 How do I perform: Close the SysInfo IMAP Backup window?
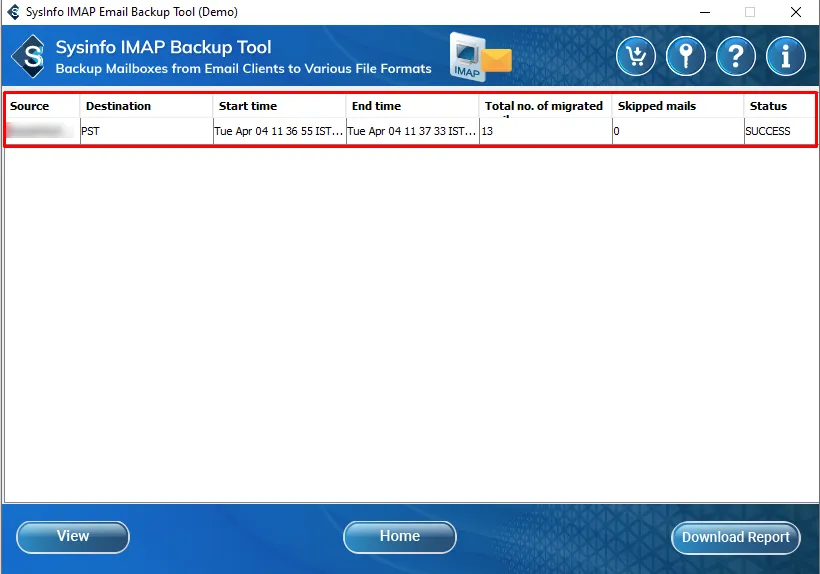pyautogui.click(x=795, y=12)
